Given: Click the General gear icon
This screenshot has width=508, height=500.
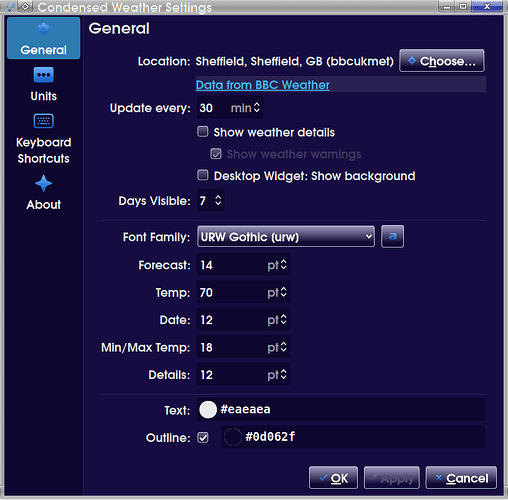Looking at the screenshot, I should (x=43, y=29).
